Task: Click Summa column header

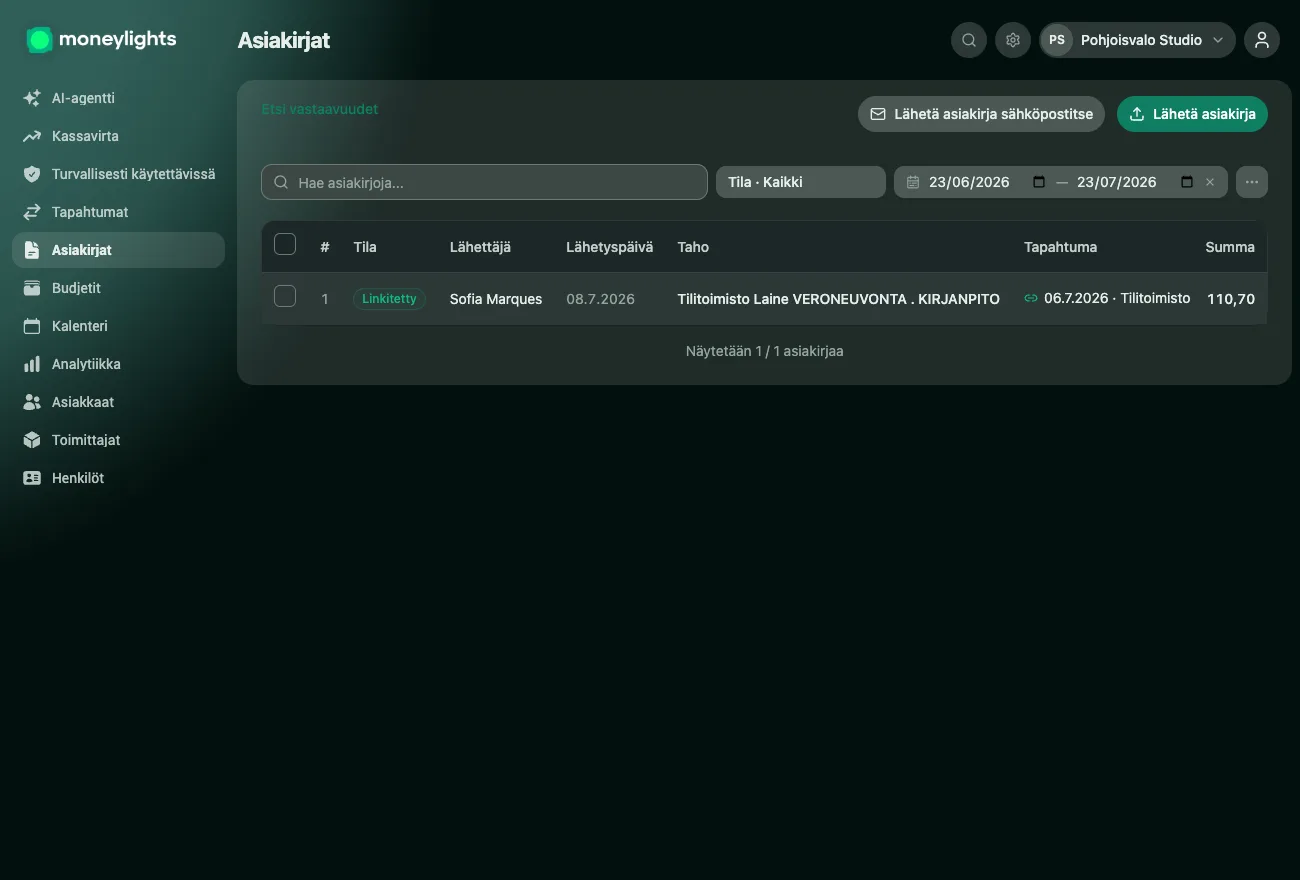Action: 1230,247
